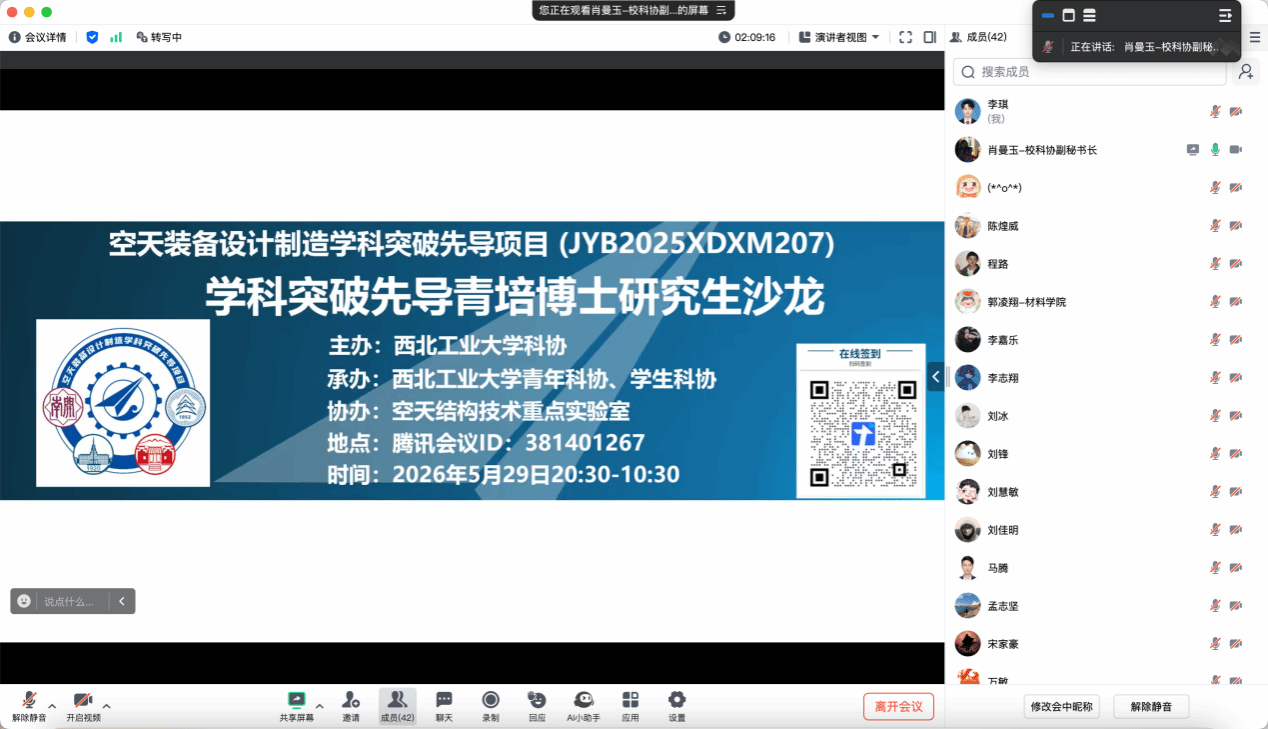1268x729 pixels.
Task: Click 刘慧敏's camera-off icon
Action: [x=1236, y=492]
